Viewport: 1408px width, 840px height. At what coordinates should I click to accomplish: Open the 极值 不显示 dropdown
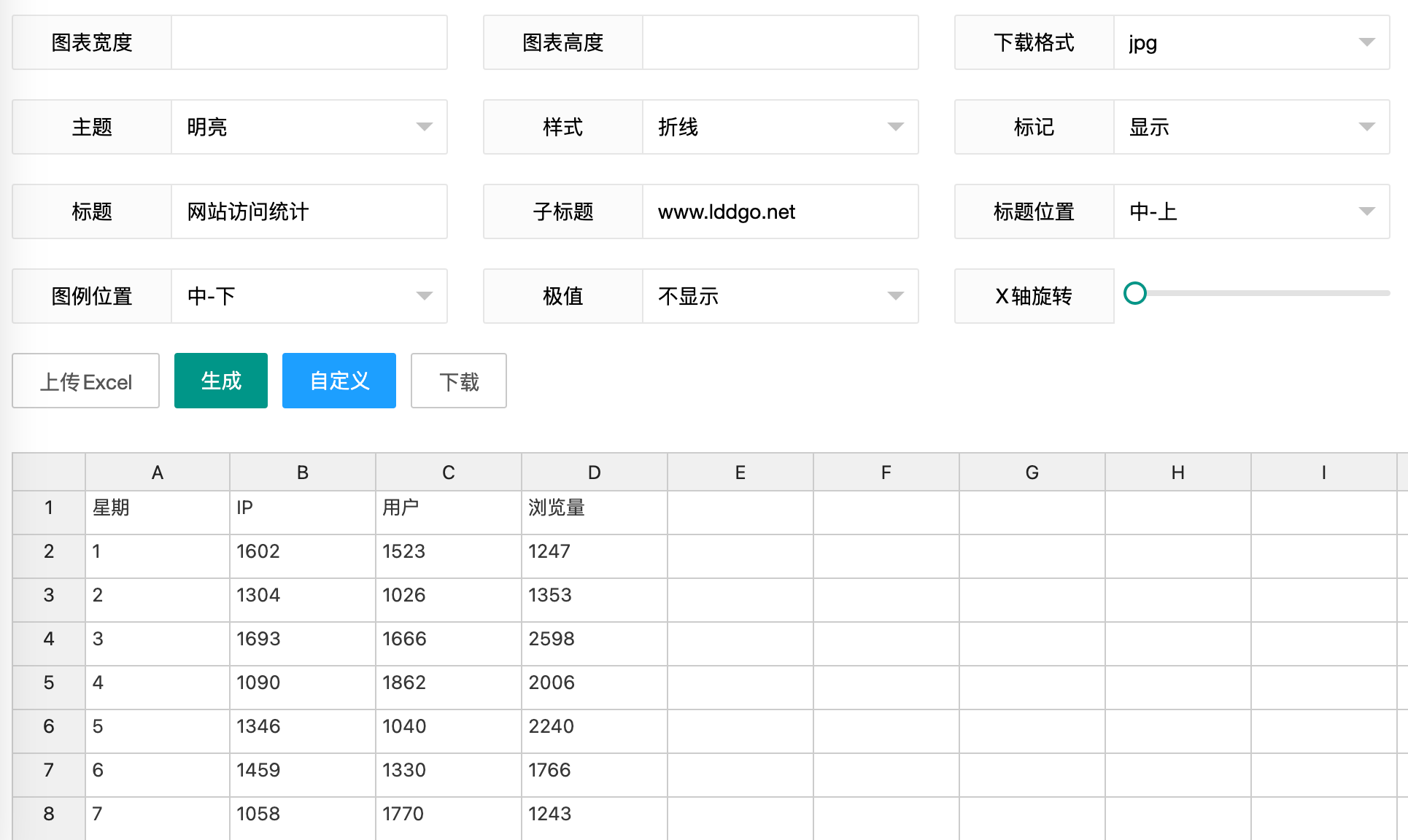(779, 296)
